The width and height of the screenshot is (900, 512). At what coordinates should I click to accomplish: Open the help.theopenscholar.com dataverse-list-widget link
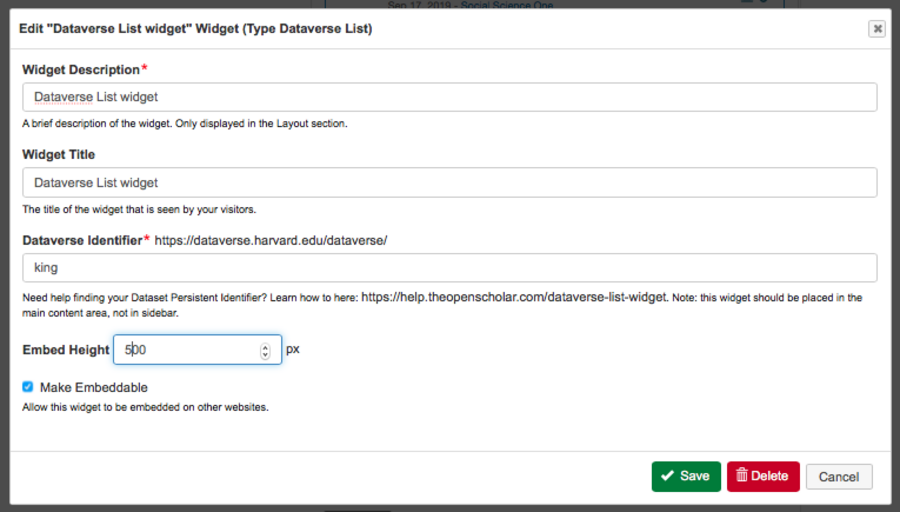(x=513, y=297)
